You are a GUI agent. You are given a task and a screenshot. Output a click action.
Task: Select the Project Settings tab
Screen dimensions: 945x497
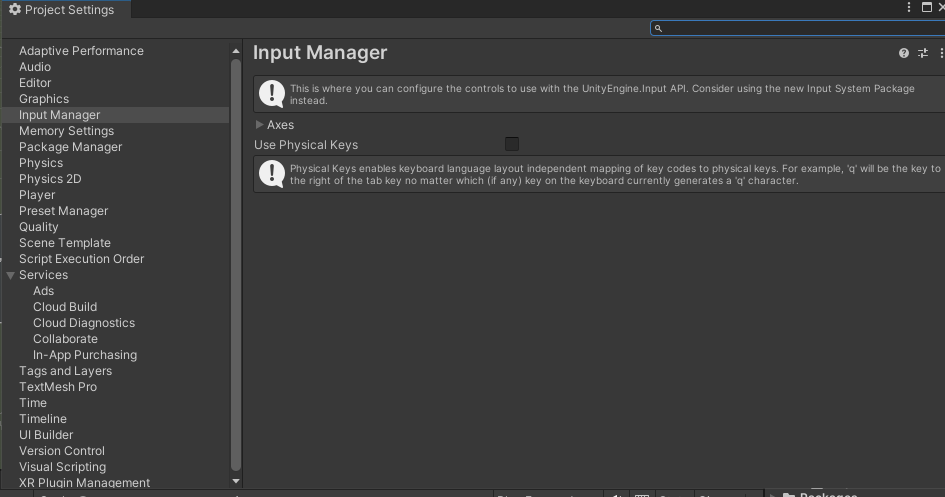click(x=66, y=10)
